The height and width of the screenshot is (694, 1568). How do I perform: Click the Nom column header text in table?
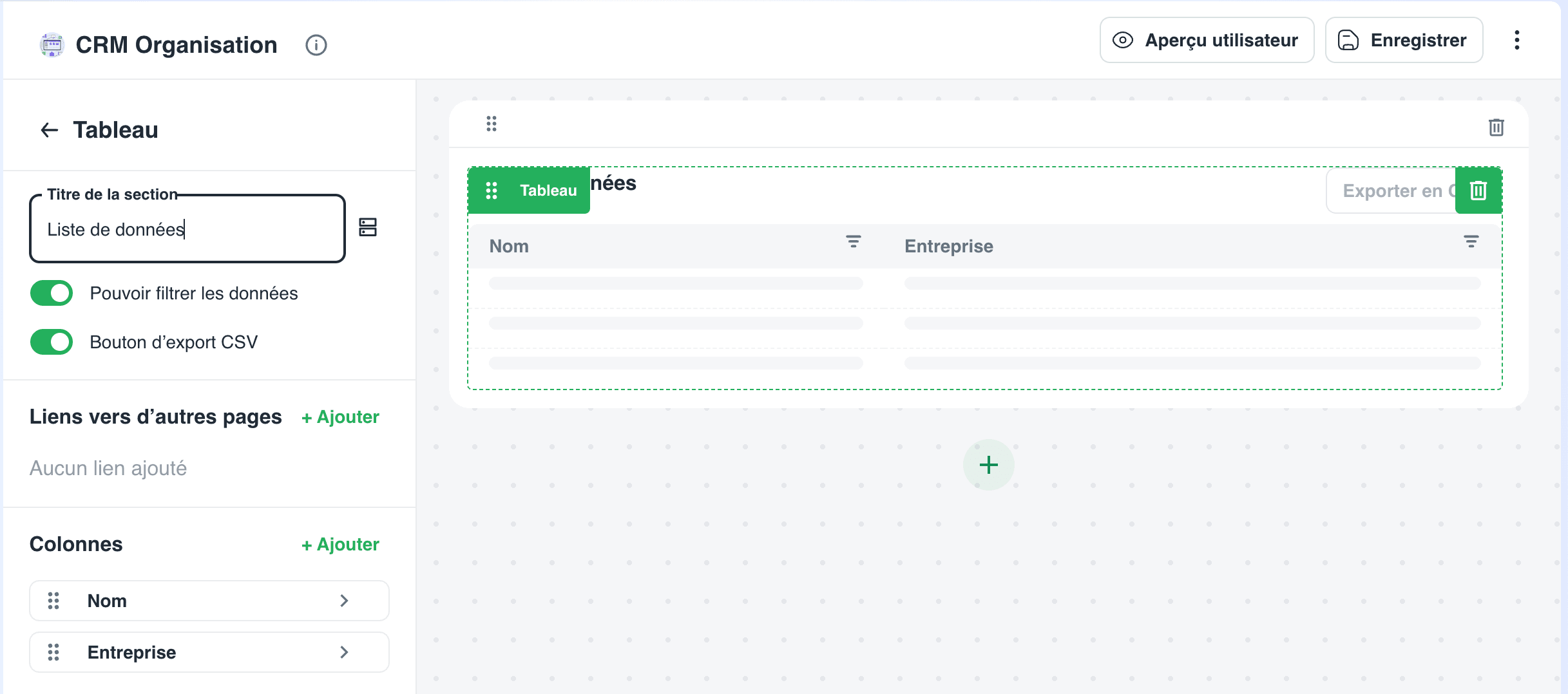click(509, 246)
